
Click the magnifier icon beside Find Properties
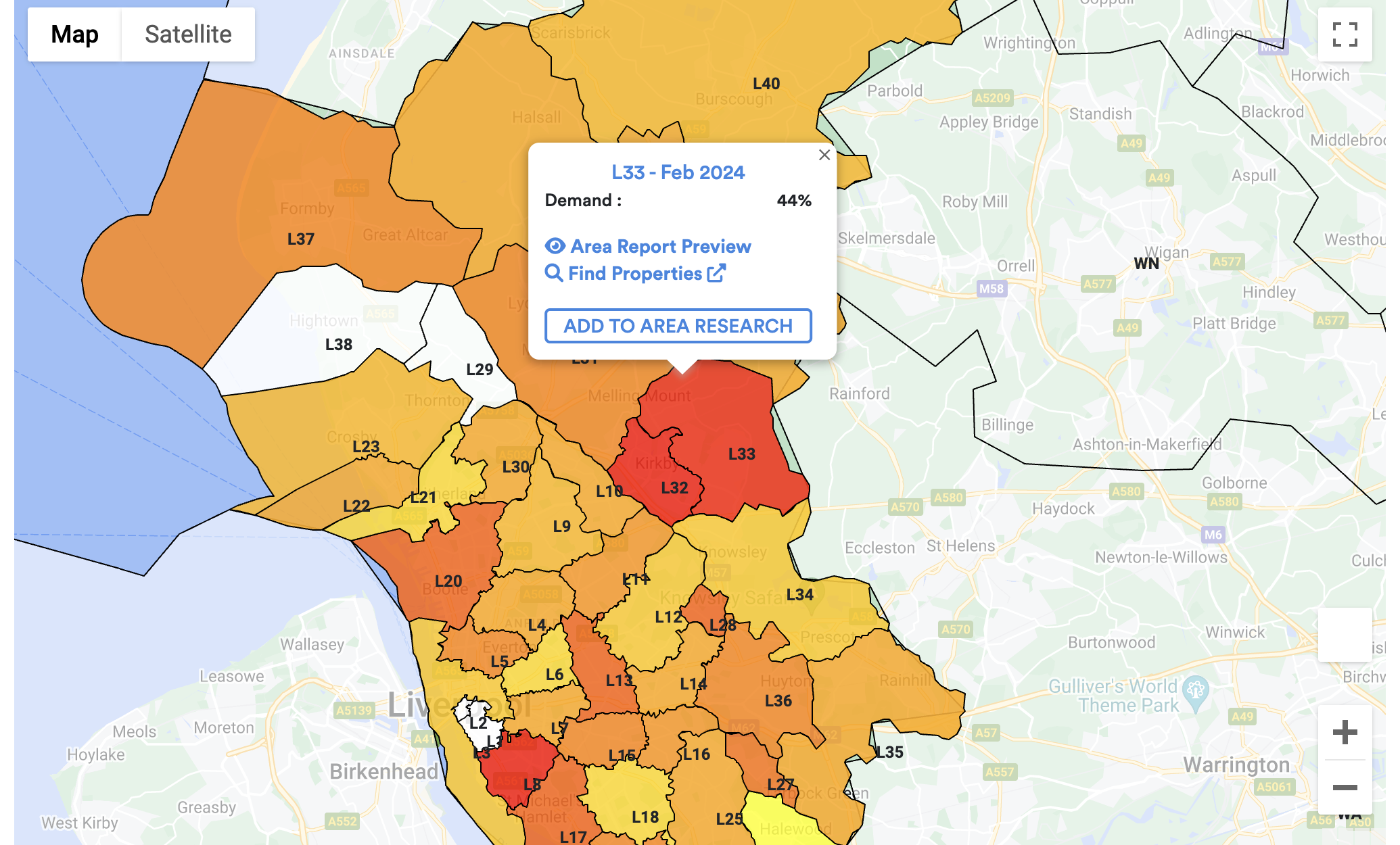(x=554, y=273)
